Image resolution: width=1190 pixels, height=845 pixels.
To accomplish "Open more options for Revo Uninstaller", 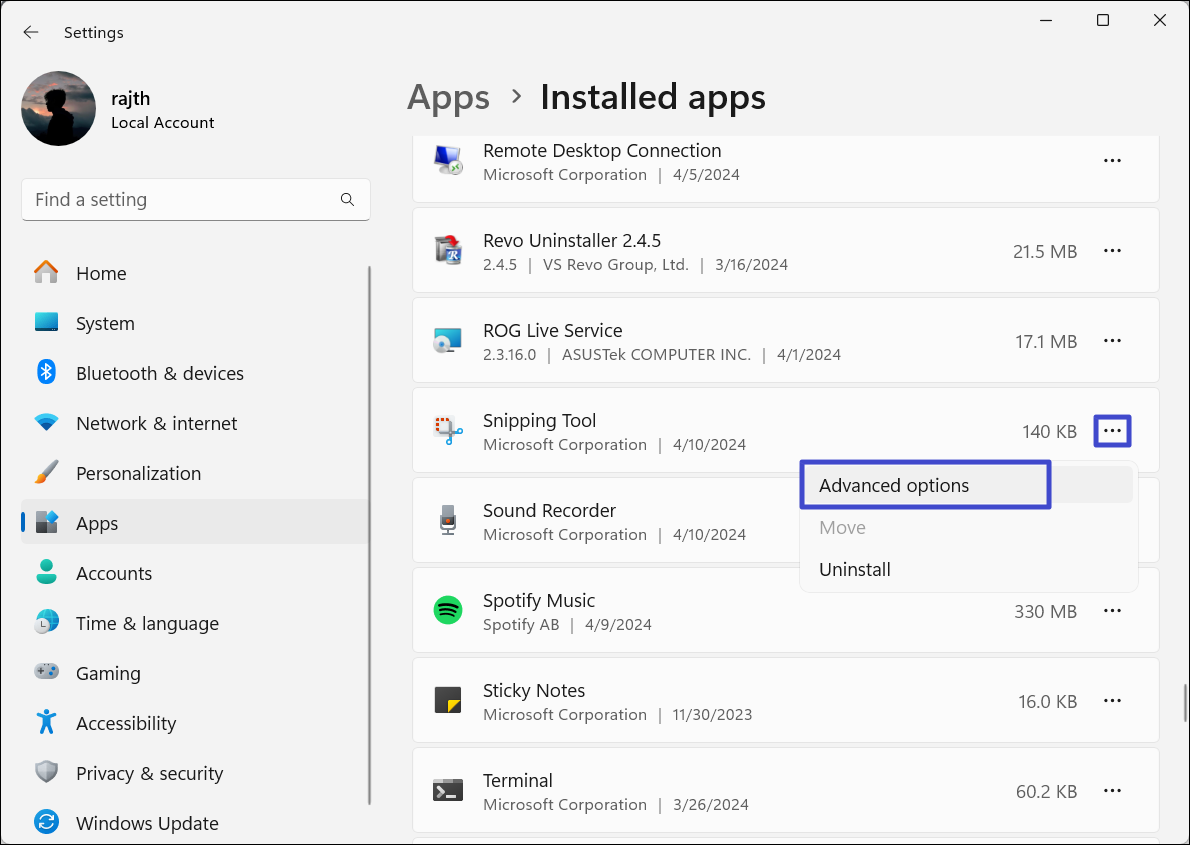I will point(1112,250).
